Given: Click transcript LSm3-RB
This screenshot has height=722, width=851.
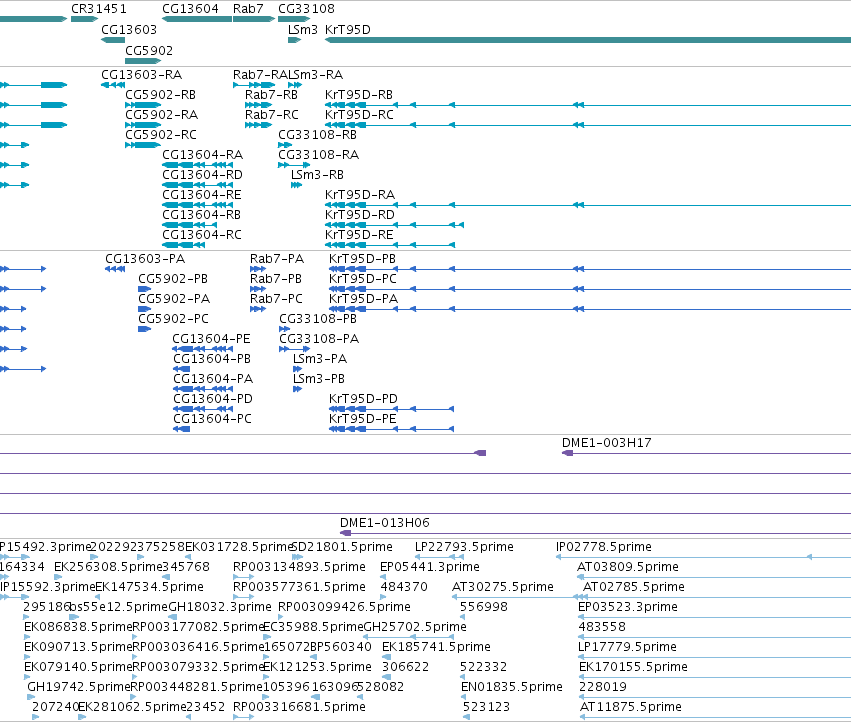Looking at the screenshot, I should point(317,175).
